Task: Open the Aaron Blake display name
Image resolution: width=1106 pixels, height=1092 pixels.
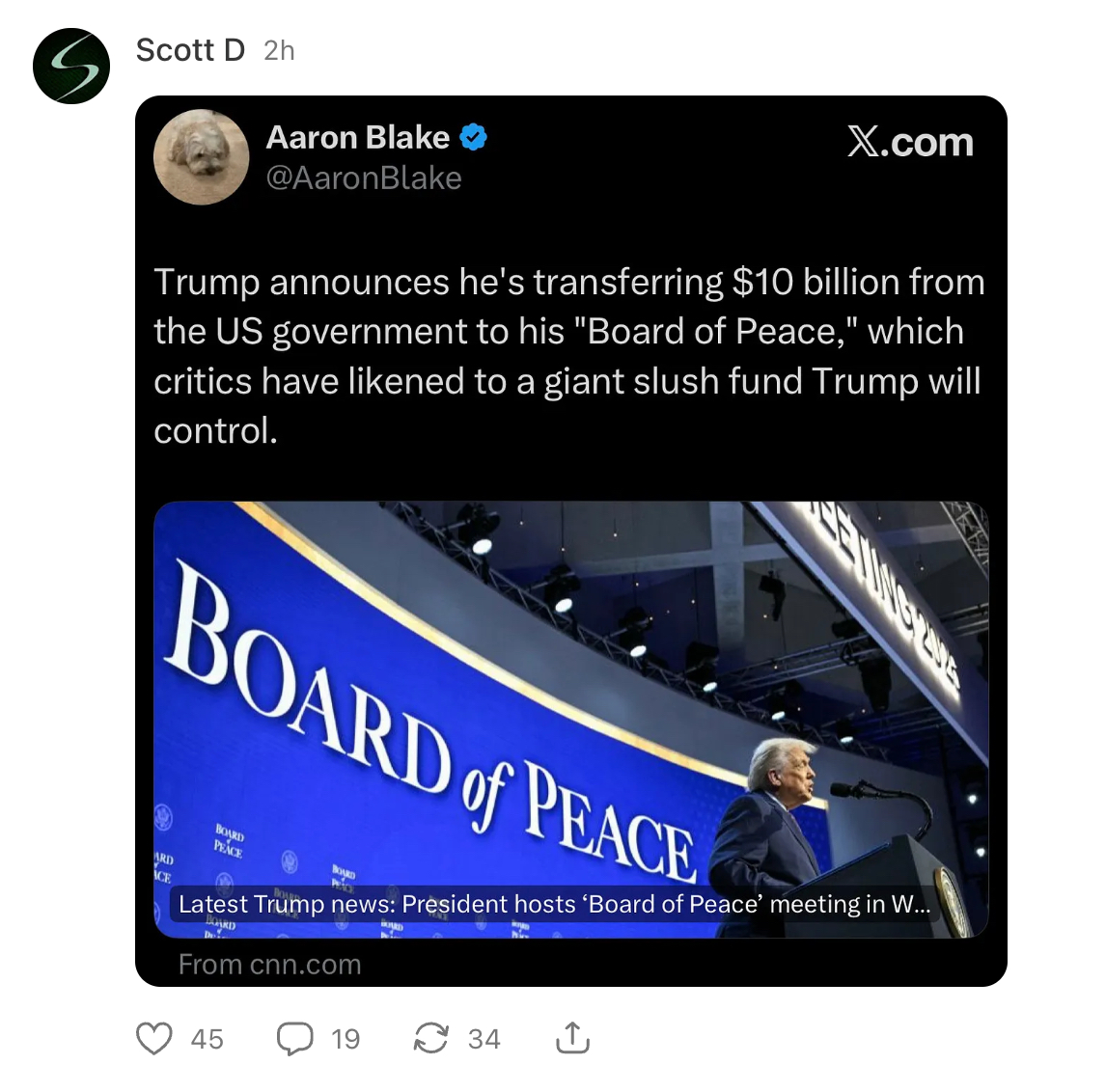Action: (357, 138)
